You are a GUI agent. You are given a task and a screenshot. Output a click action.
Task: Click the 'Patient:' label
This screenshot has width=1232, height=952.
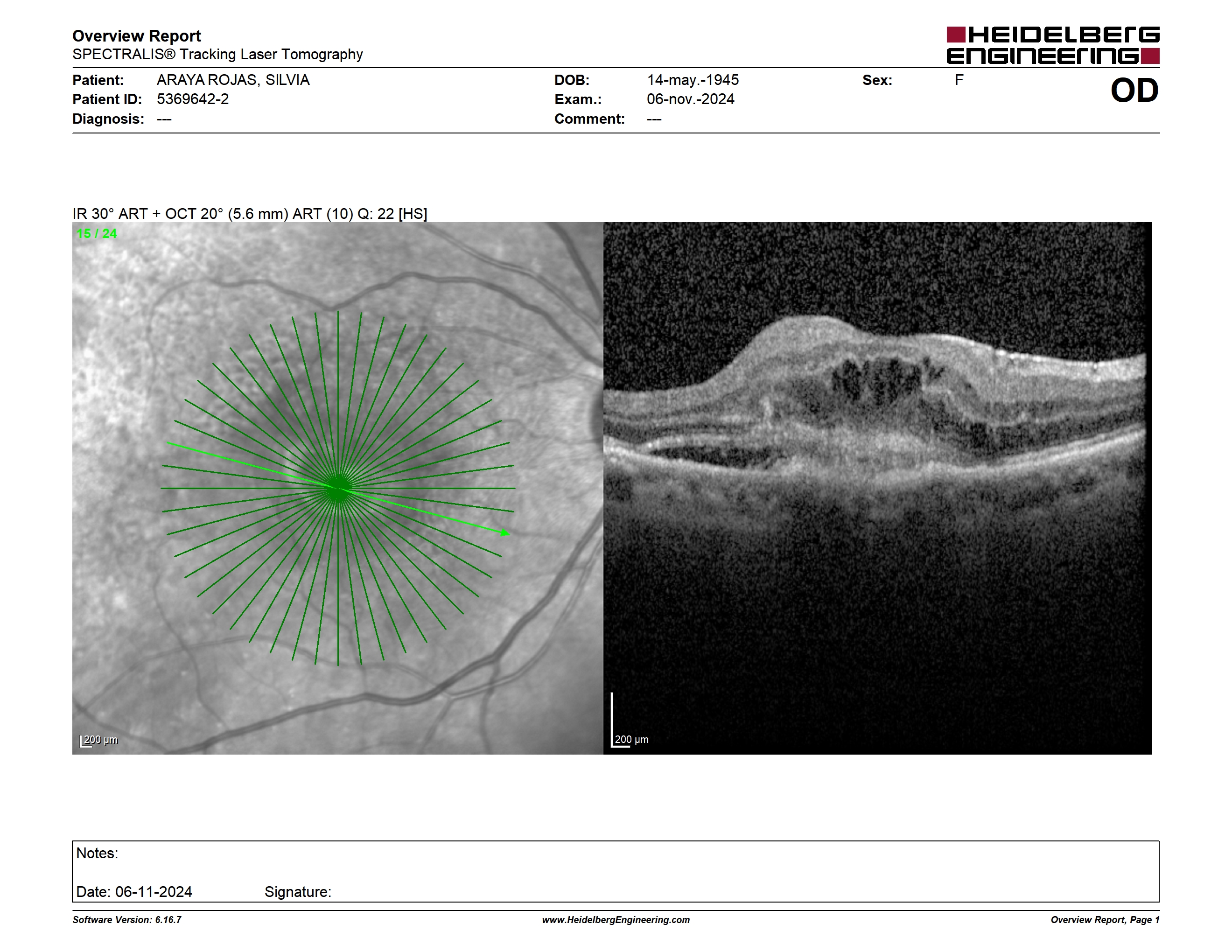click(98, 80)
